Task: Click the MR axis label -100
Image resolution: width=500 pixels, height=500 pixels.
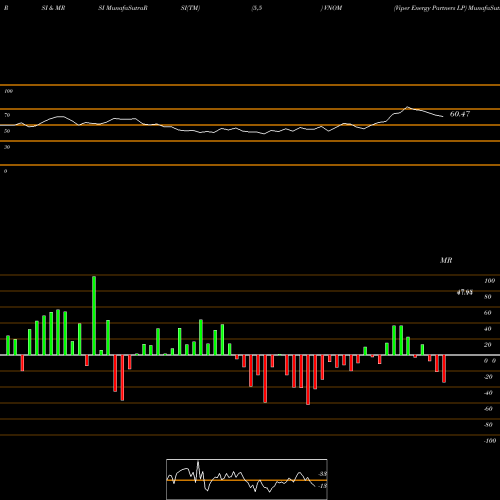Action: [490, 441]
